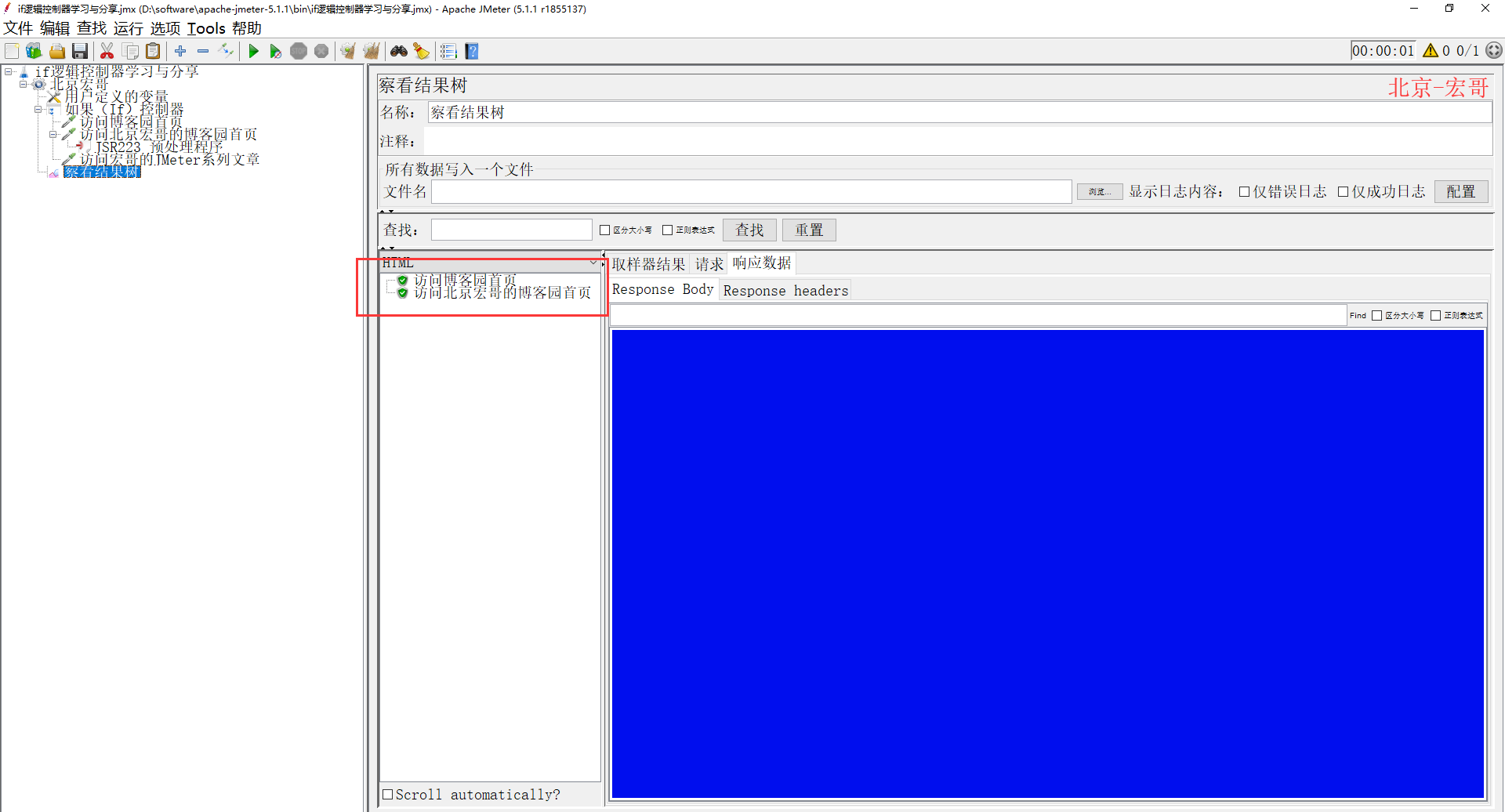1505x812 pixels.
Task: Clear all results with double broom icon
Action: point(371,51)
